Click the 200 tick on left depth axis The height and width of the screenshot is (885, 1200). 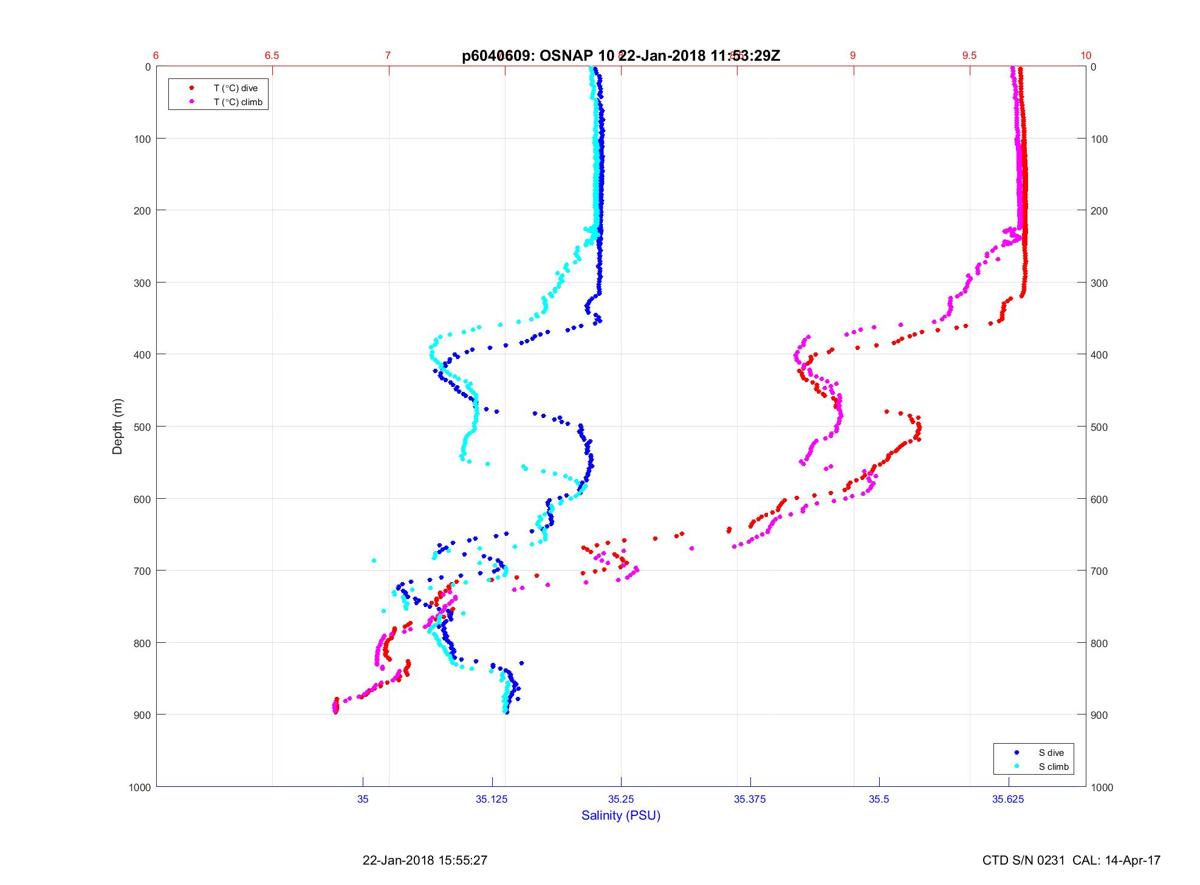141,211
